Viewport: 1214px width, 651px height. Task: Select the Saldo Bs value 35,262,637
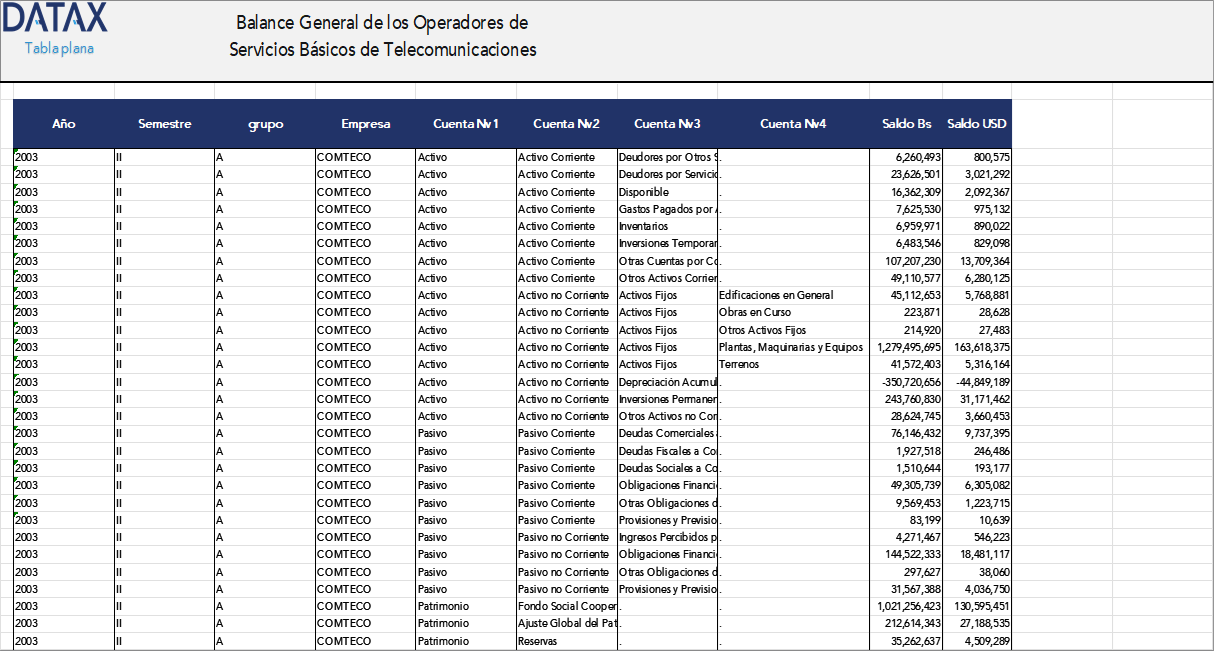coord(907,640)
